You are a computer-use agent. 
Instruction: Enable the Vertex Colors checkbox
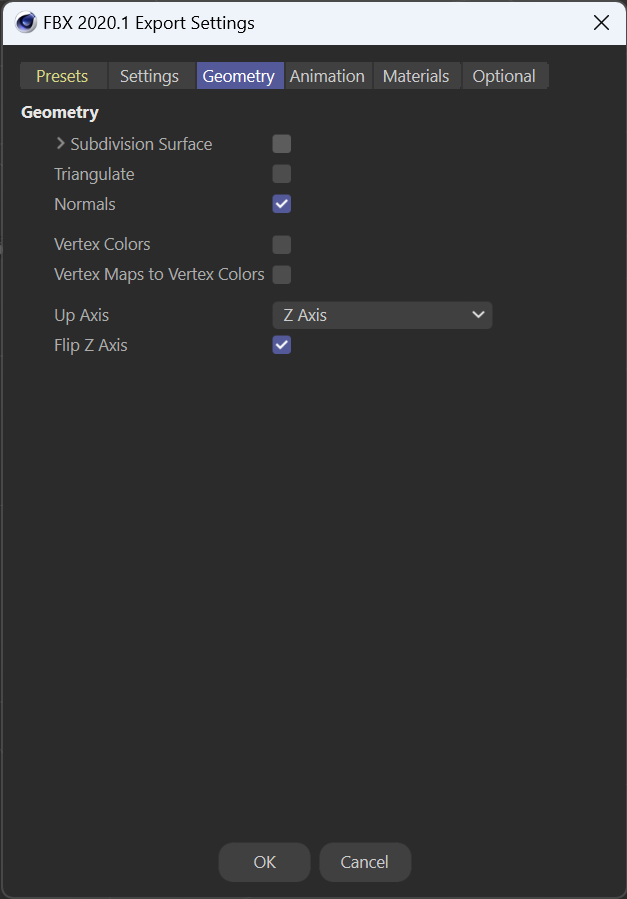[281, 244]
